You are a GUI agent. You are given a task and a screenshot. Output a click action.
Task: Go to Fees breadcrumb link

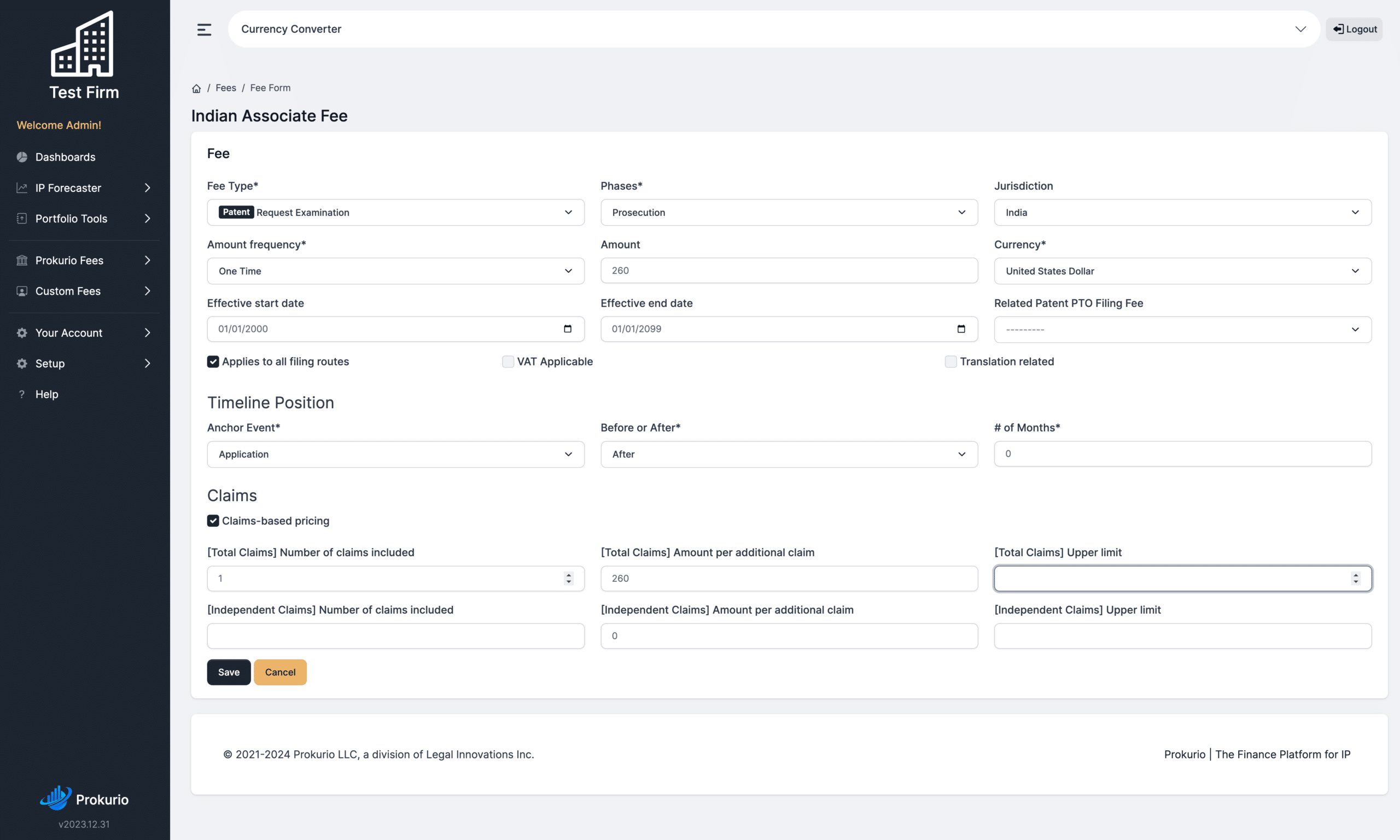pyautogui.click(x=226, y=87)
